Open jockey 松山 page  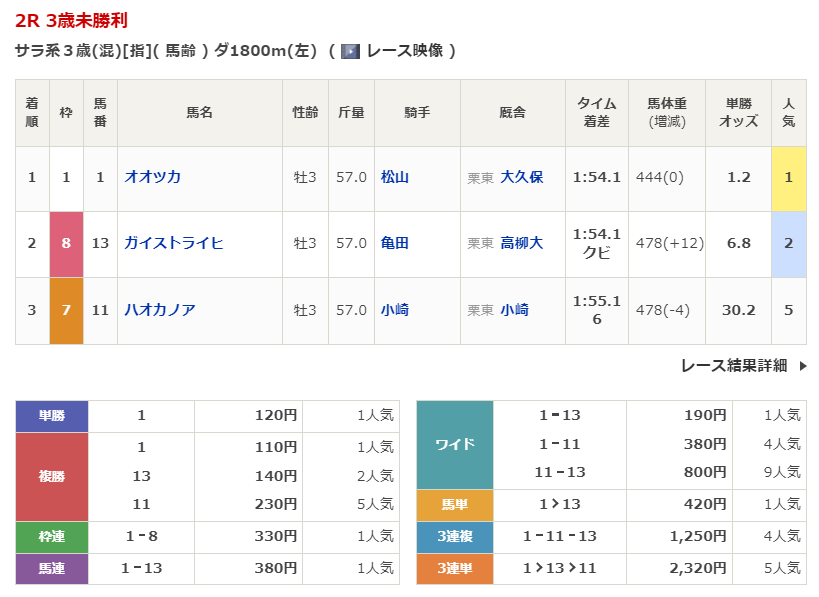coord(395,177)
